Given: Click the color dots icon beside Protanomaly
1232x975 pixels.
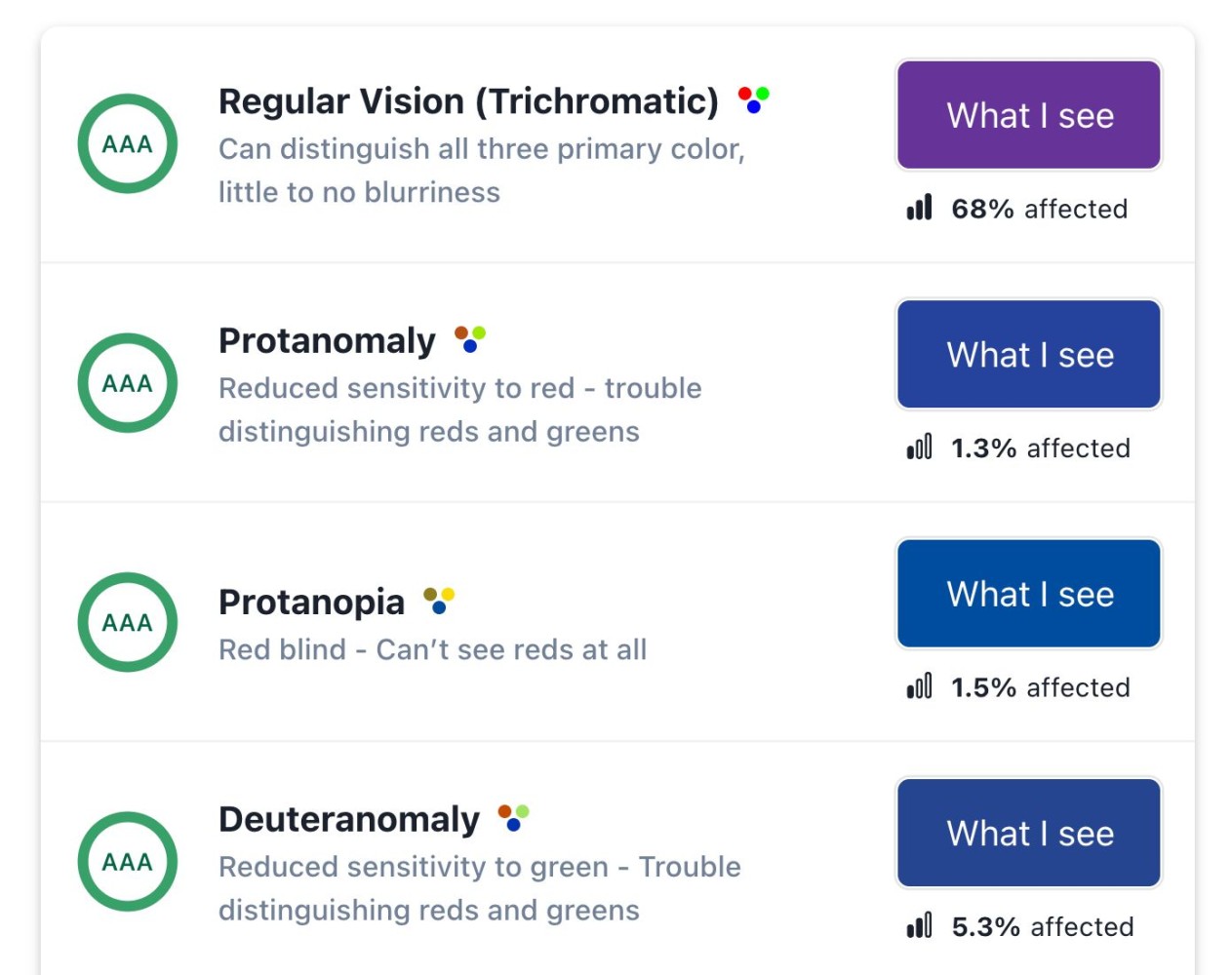Looking at the screenshot, I should click(x=470, y=338).
